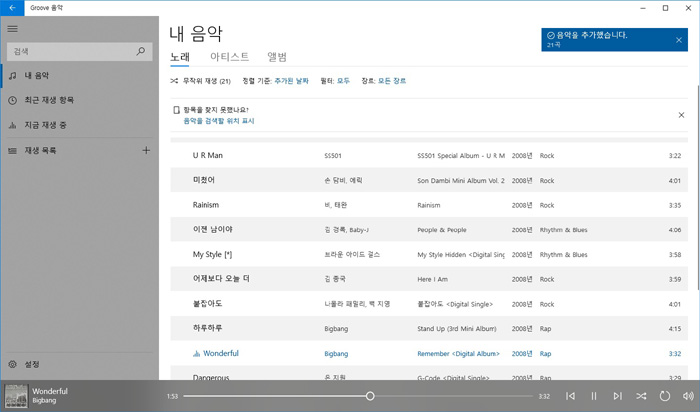Select song 하루하루

[x=207, y=329]
